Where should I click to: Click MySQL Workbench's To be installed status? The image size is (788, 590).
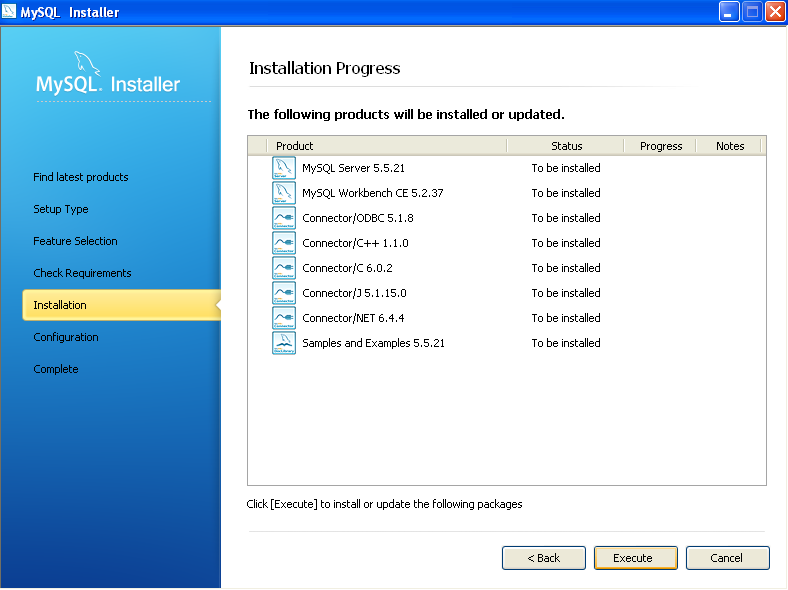(x=566, y=193)
